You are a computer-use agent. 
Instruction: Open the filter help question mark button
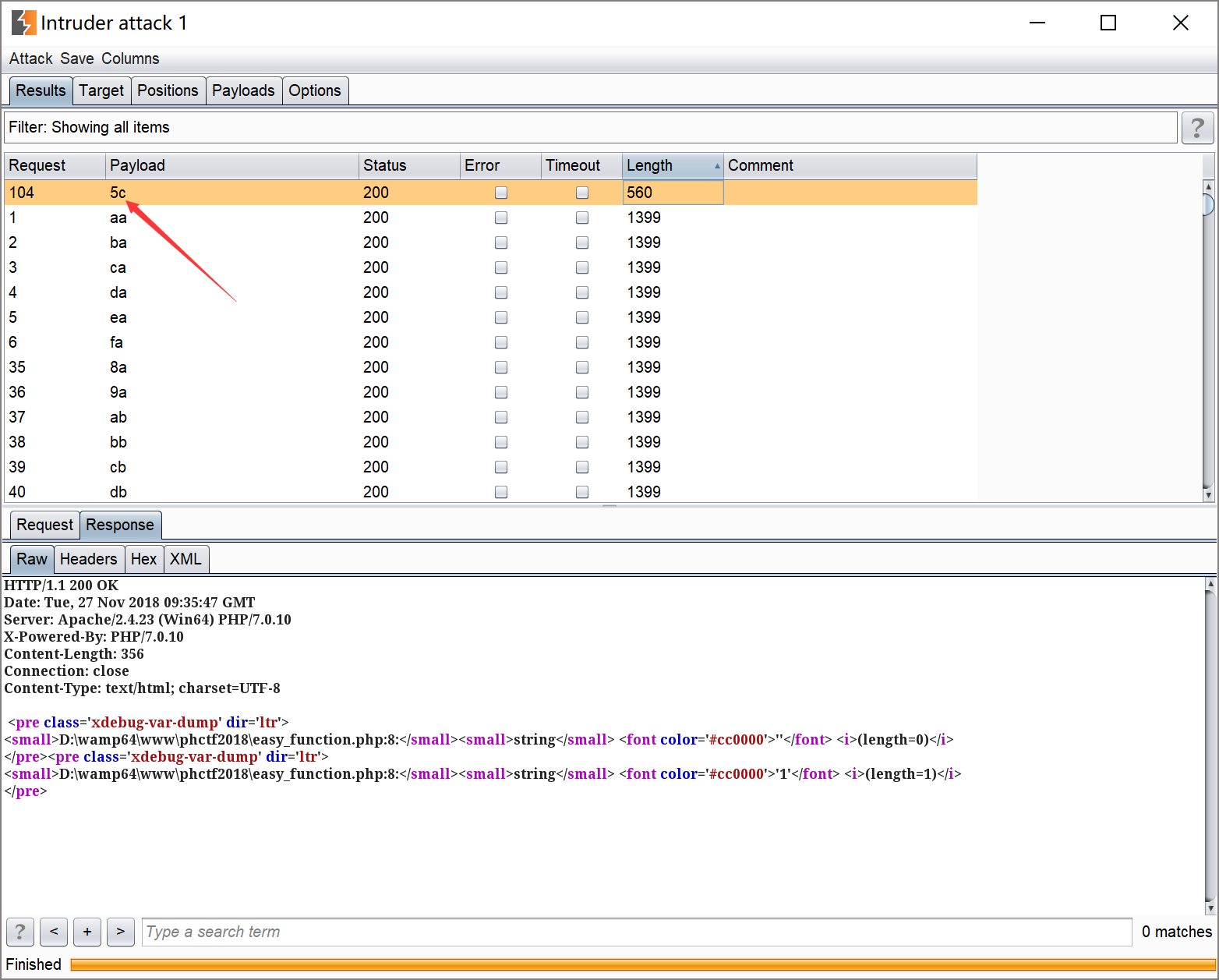(x=1197, y=128)
